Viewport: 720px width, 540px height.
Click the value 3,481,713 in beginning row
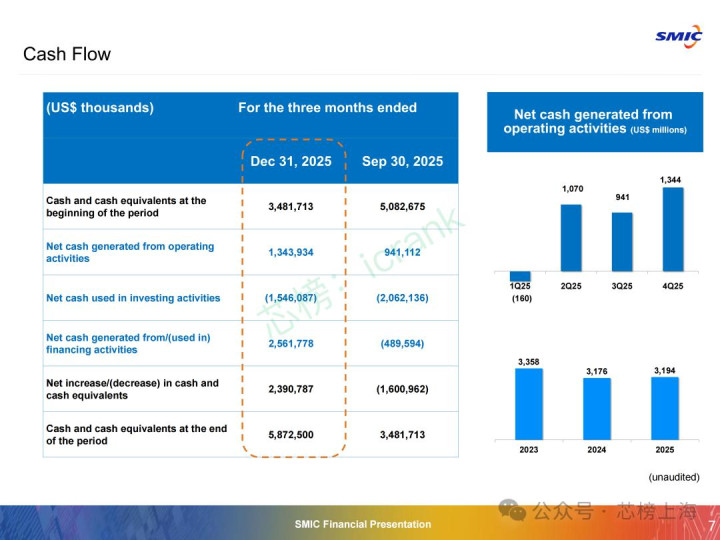[291, 207]
